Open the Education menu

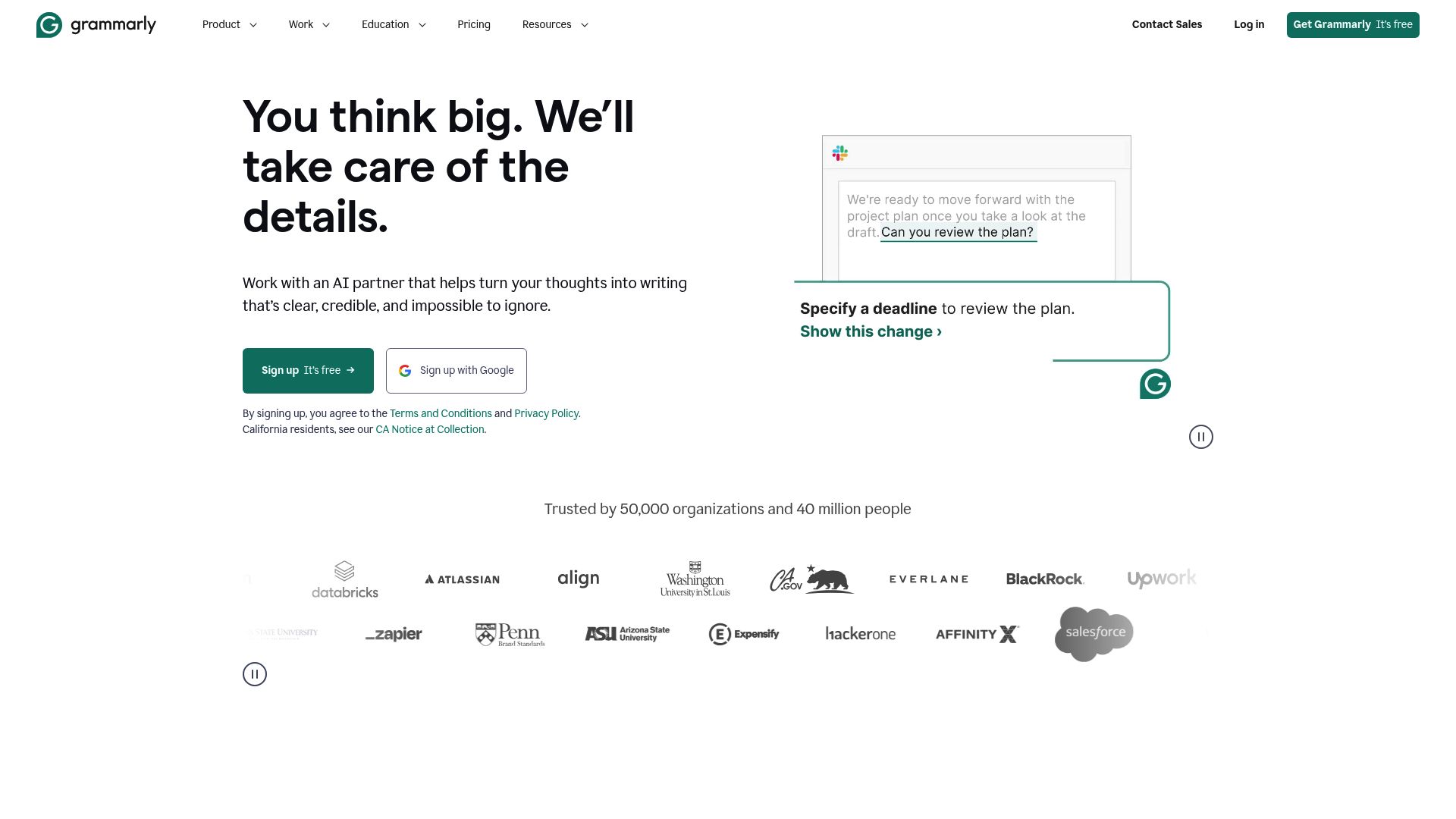pos(393,24)
